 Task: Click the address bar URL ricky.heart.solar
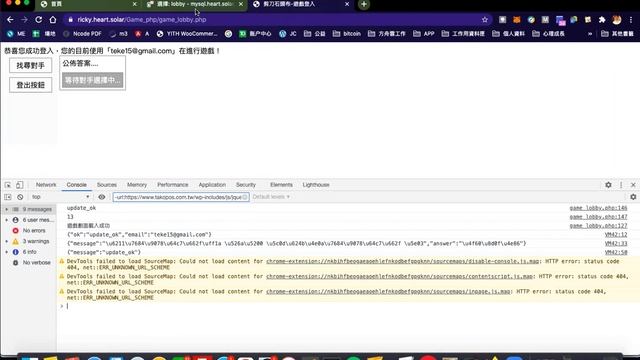(x=142, y=20)
